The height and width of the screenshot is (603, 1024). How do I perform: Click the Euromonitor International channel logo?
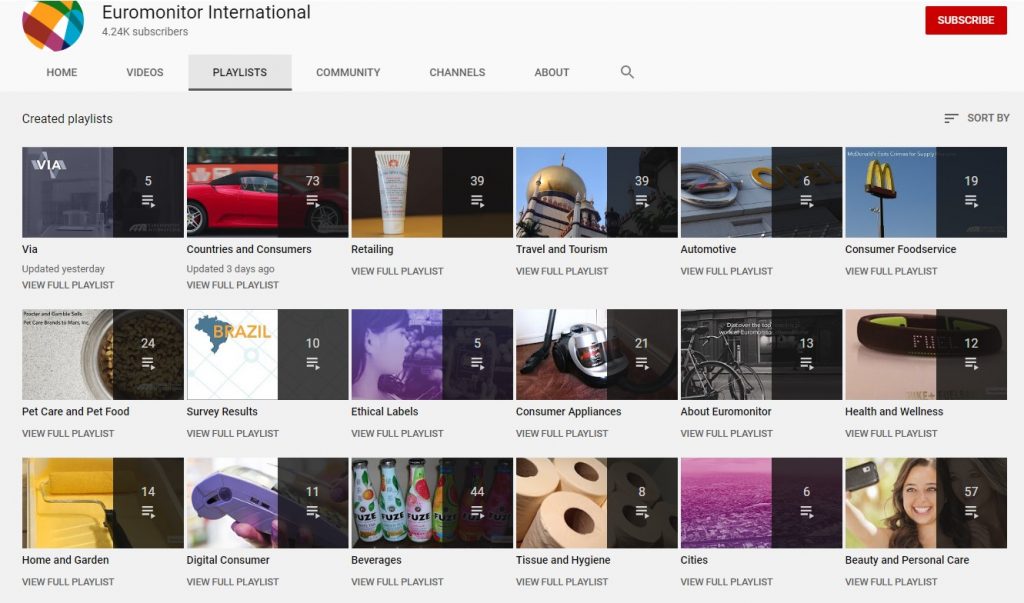coord(53,24)
